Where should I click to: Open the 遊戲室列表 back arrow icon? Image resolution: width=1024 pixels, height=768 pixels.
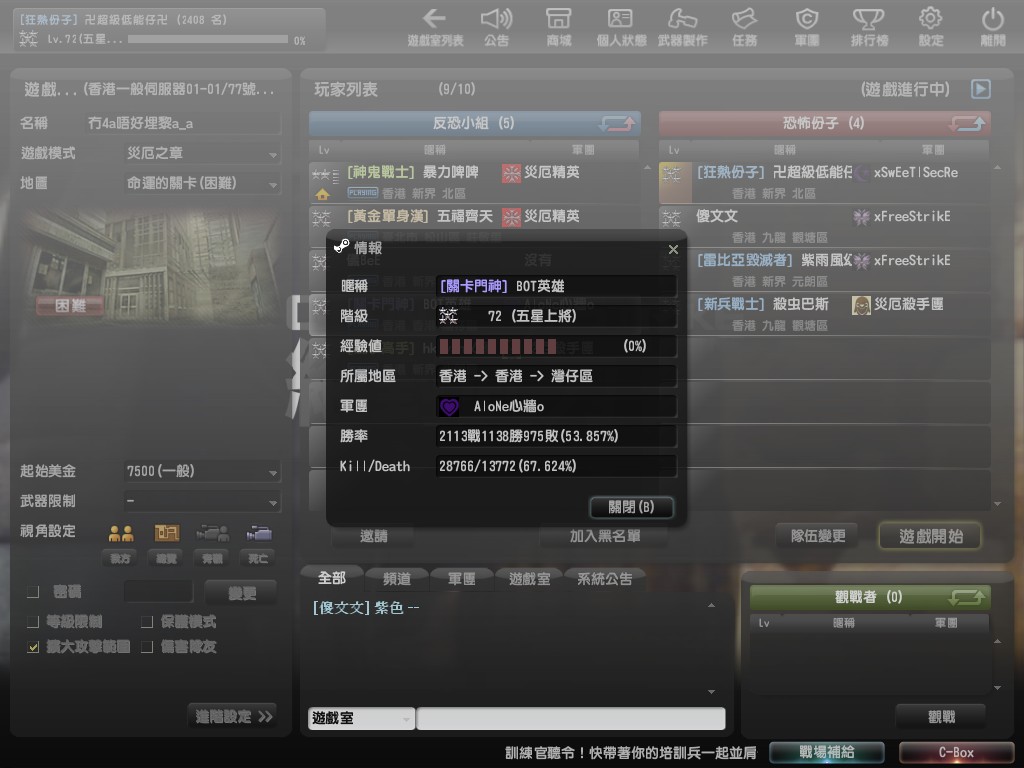tap(434, 18)
